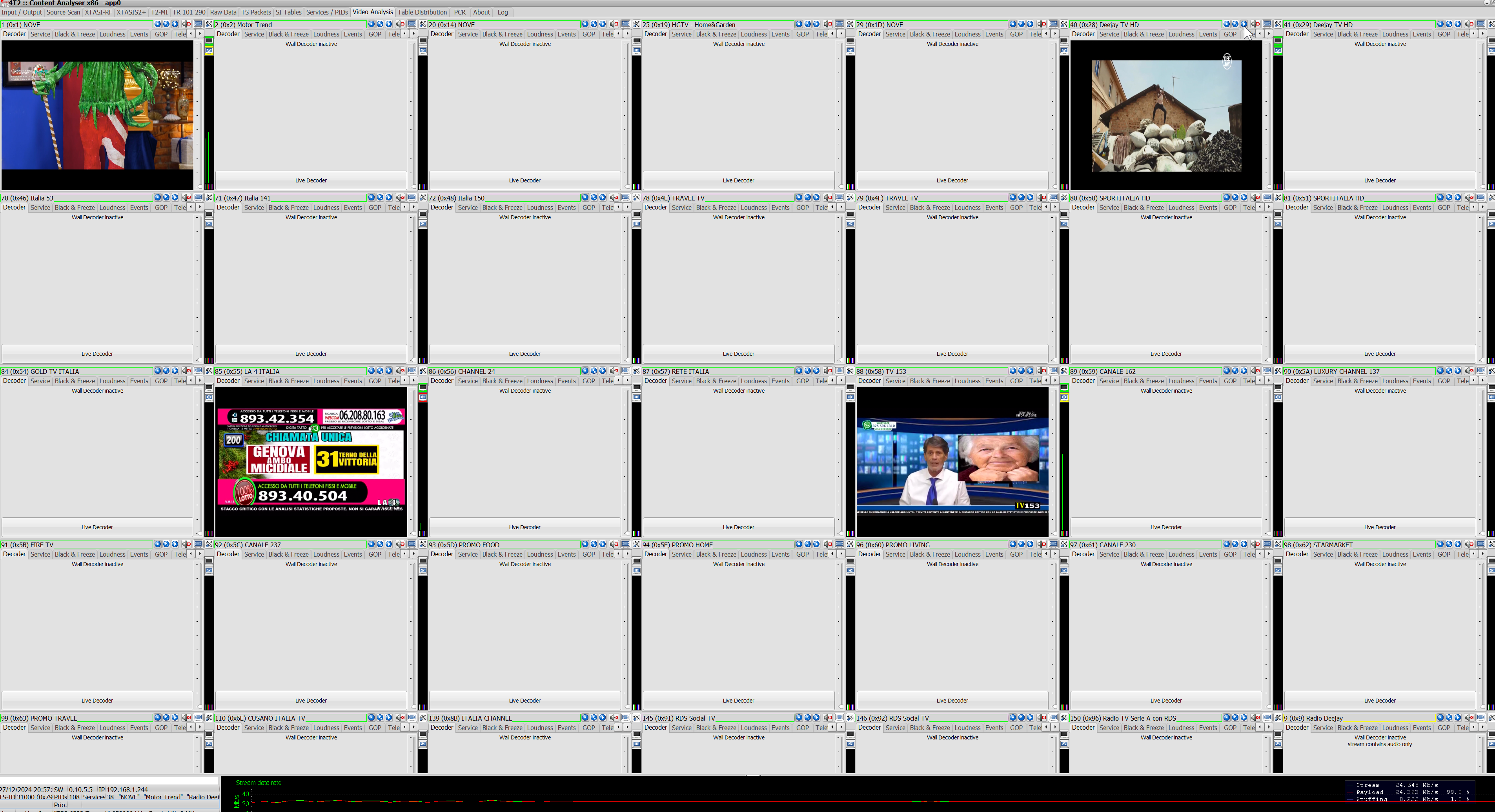Viewport: 1495px width, 812px height.
Task: Open the tools settings icon for 88 TV 153
Action: click(x=1064, y=371)
